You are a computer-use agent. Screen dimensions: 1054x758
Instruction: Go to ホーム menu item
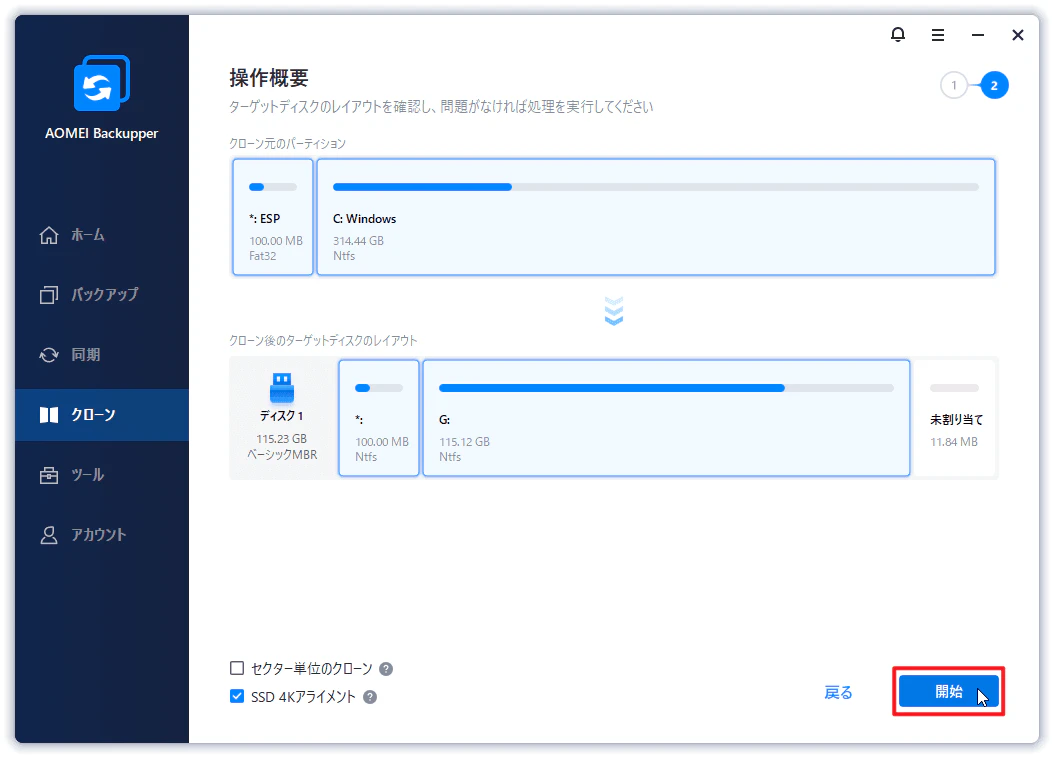click(x=102, y=235)
